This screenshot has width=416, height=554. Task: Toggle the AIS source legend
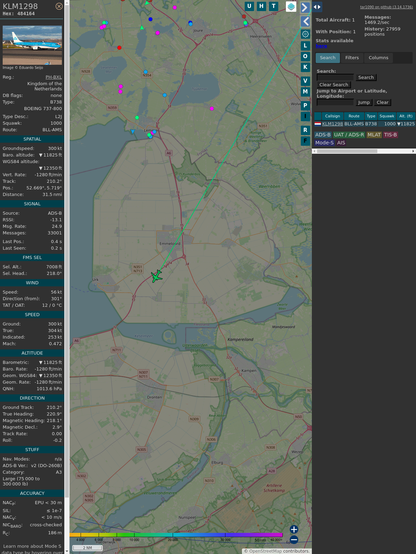(341, 143)
